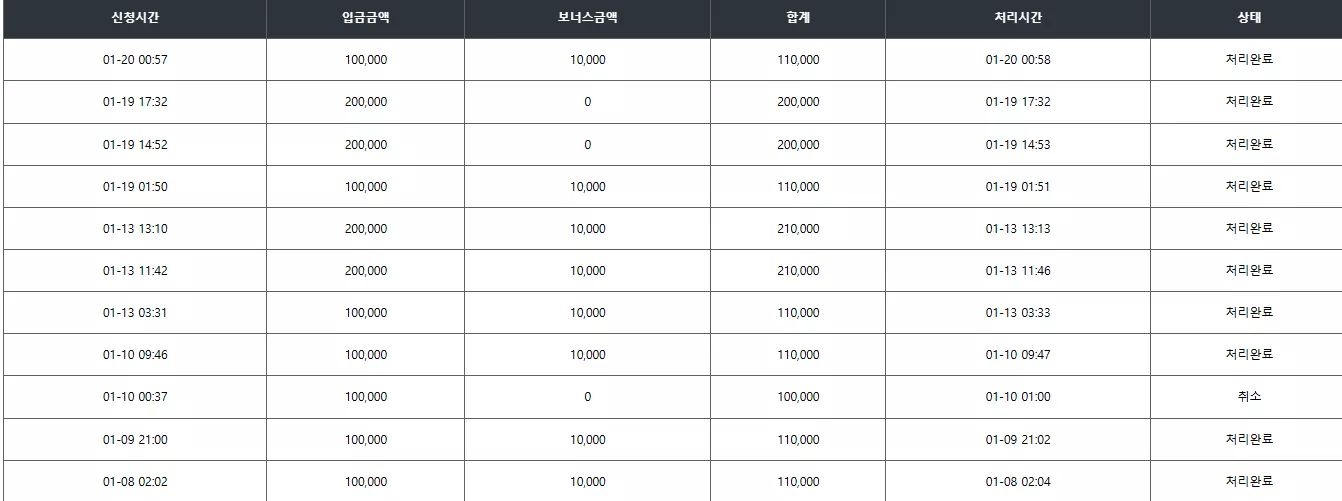Viewport: 1342px width, 501px height.
Task: Select processing time 01-19 14:53
Action: click(1018, 145)
